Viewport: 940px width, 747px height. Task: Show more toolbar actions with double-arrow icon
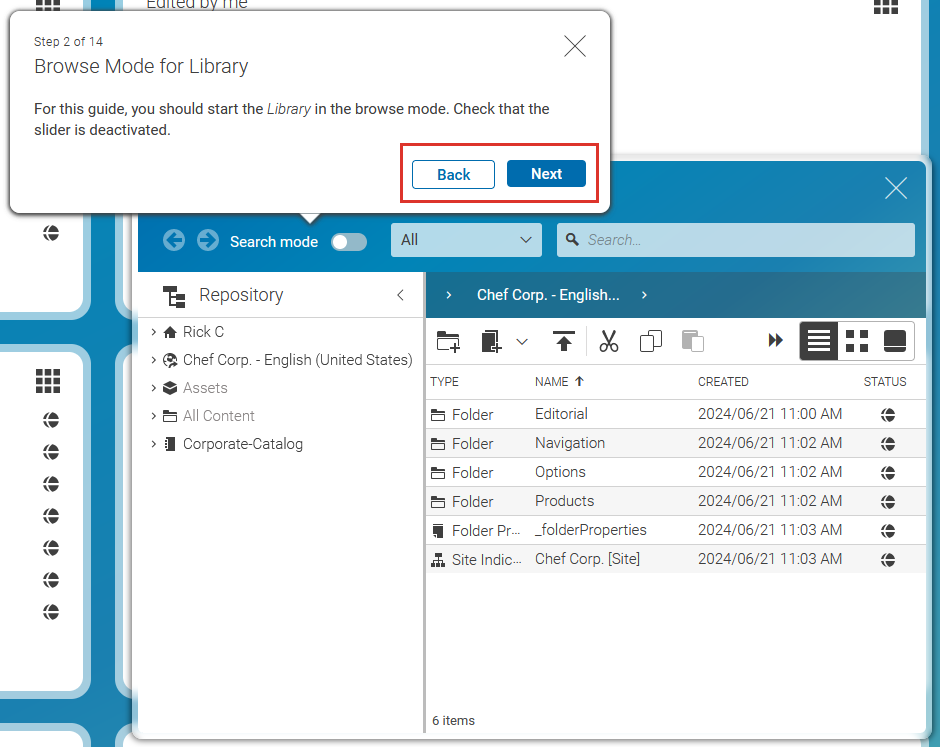[x=775, y=341]
